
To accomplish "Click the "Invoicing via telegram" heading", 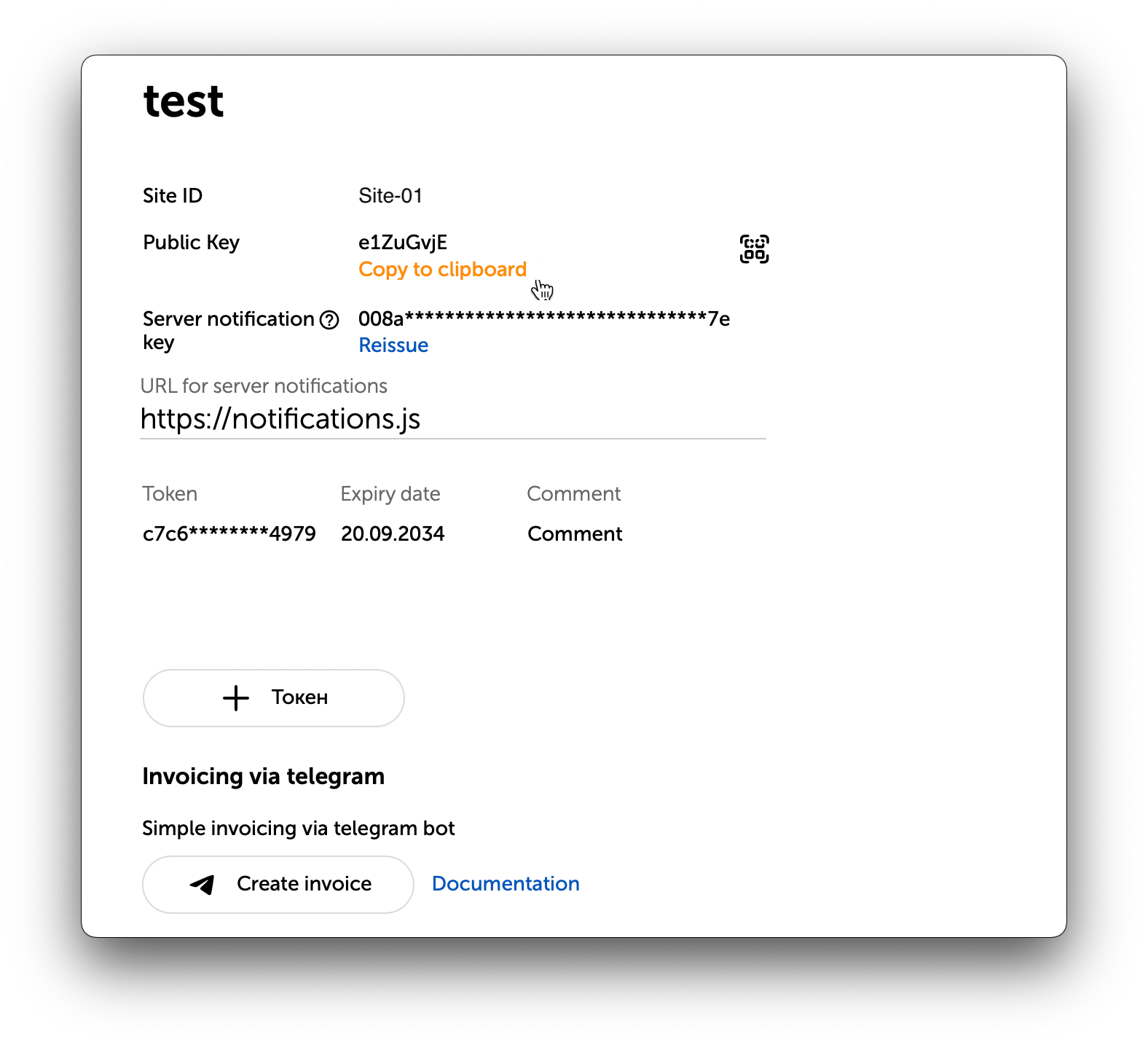I will click(x=263, y=777).
